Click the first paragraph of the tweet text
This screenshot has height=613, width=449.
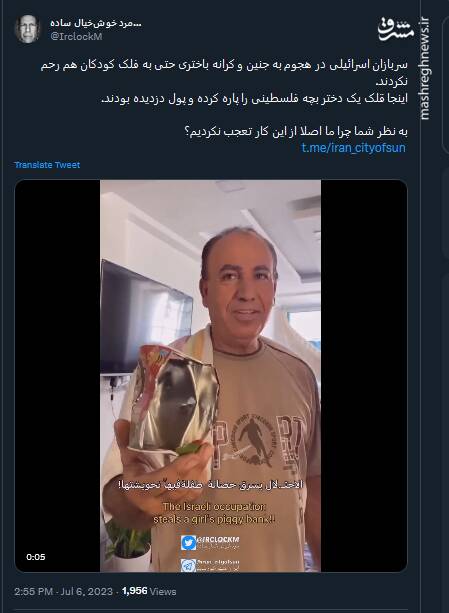point(224,73)
